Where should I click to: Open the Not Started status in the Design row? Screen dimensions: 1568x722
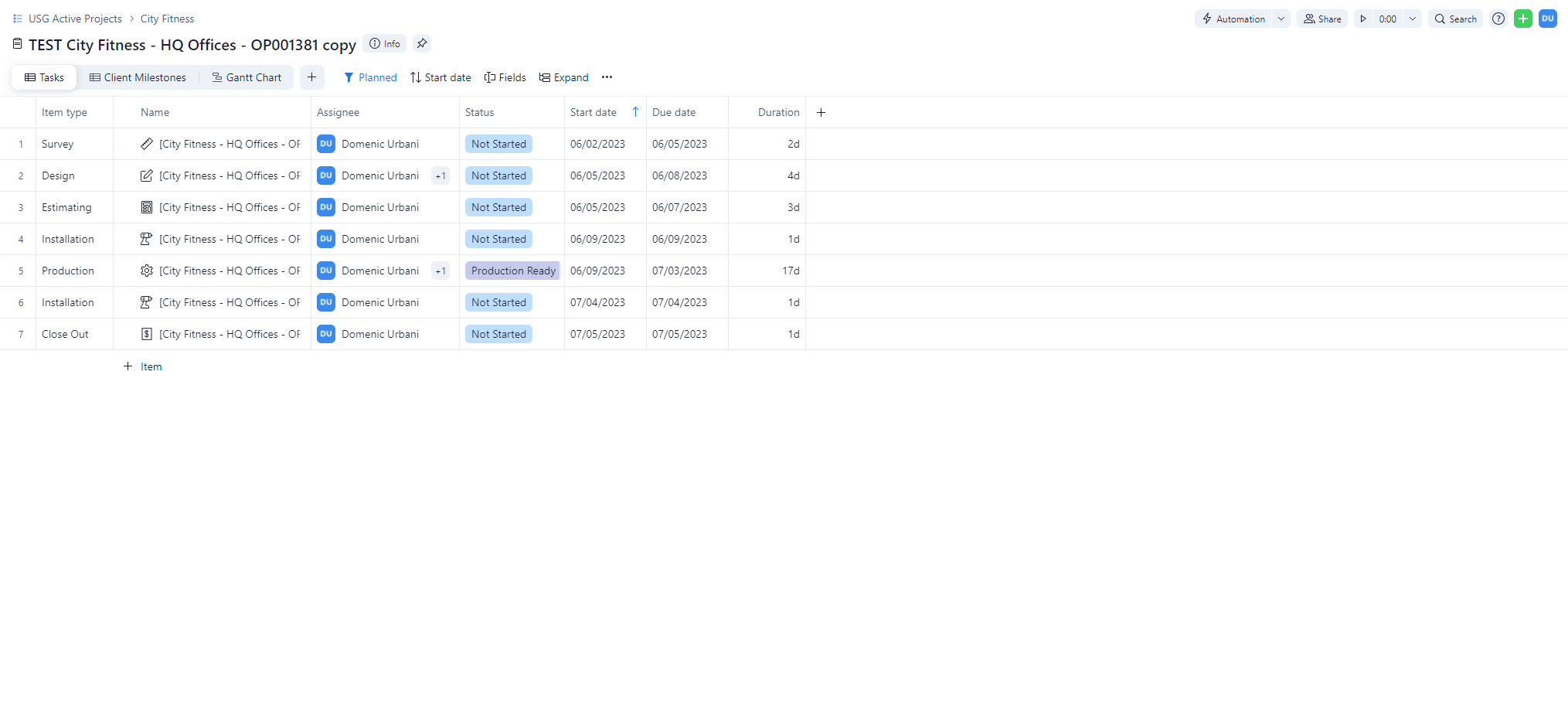(x=498, y=175)
